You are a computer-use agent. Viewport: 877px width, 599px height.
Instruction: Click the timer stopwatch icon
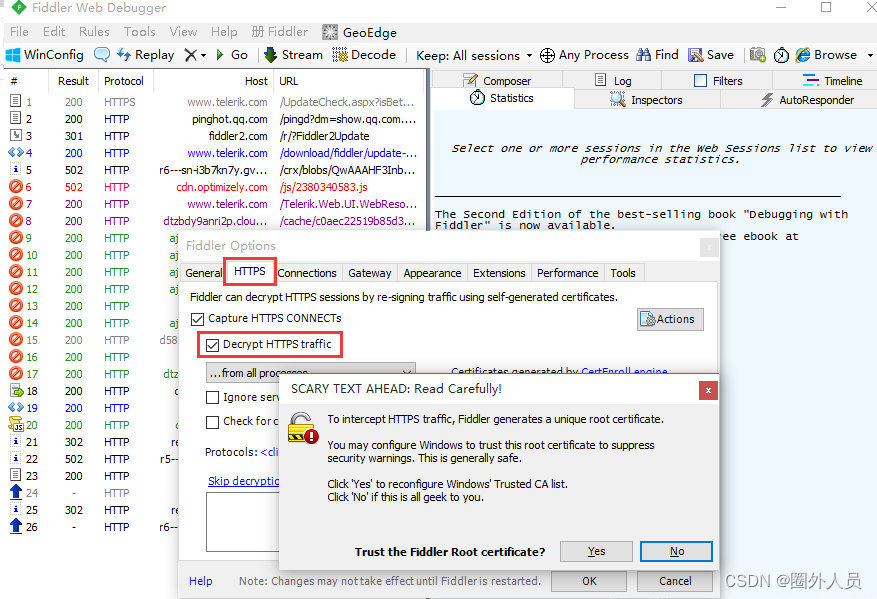[x=781, y=55]
